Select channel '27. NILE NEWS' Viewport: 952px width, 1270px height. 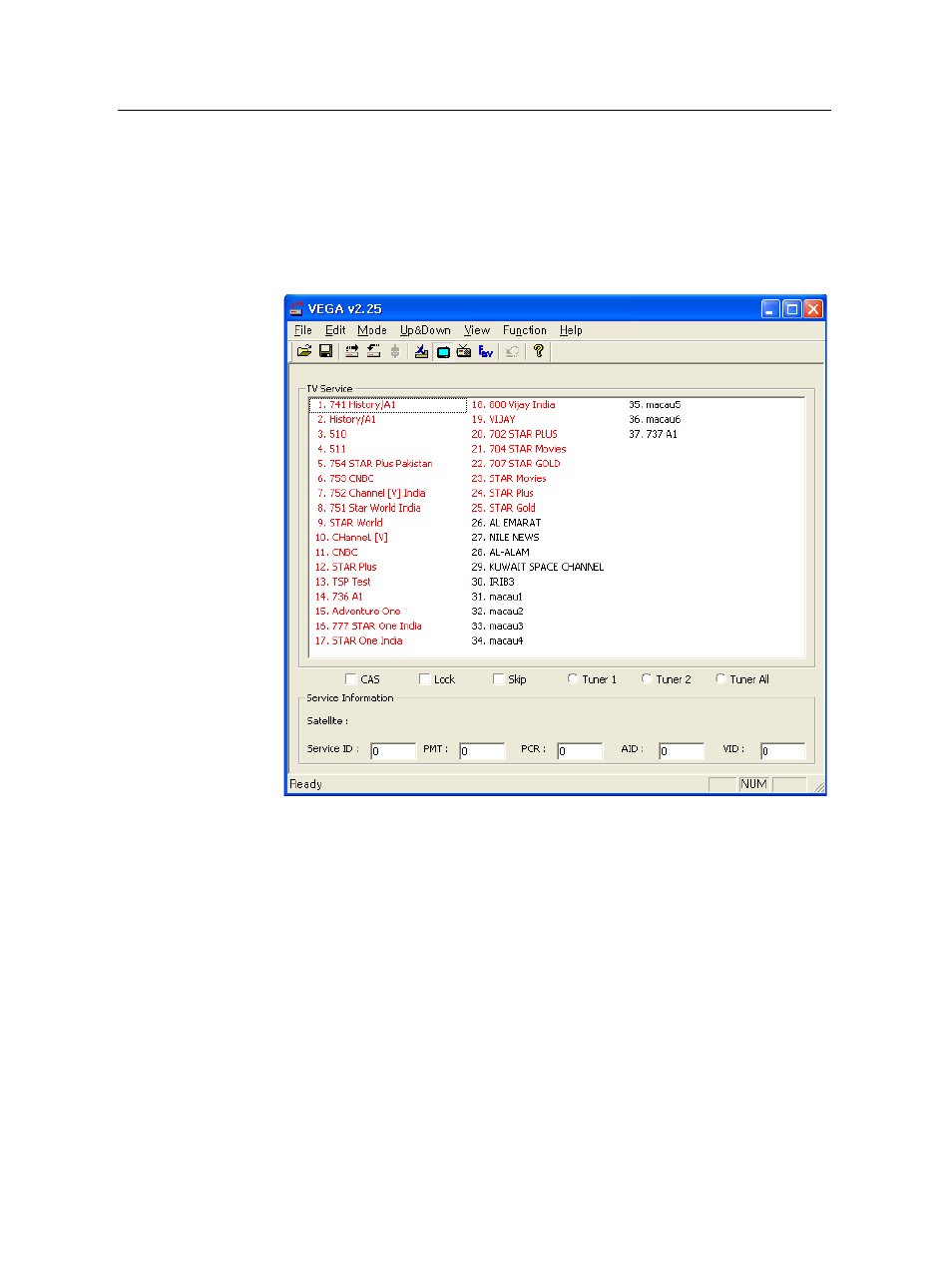tap(505, 538)
